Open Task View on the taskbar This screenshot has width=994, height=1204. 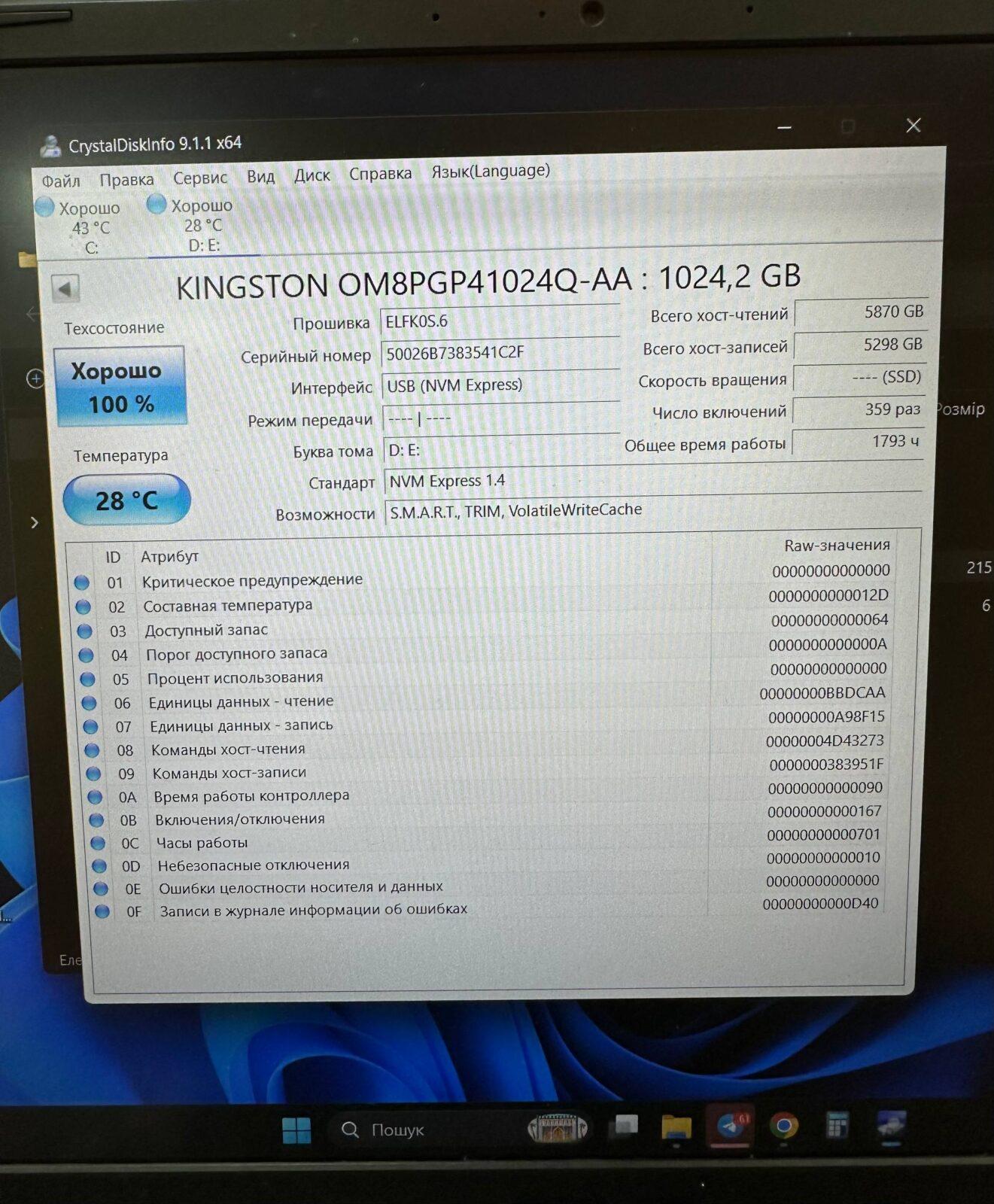click(x=624, y=1126)
